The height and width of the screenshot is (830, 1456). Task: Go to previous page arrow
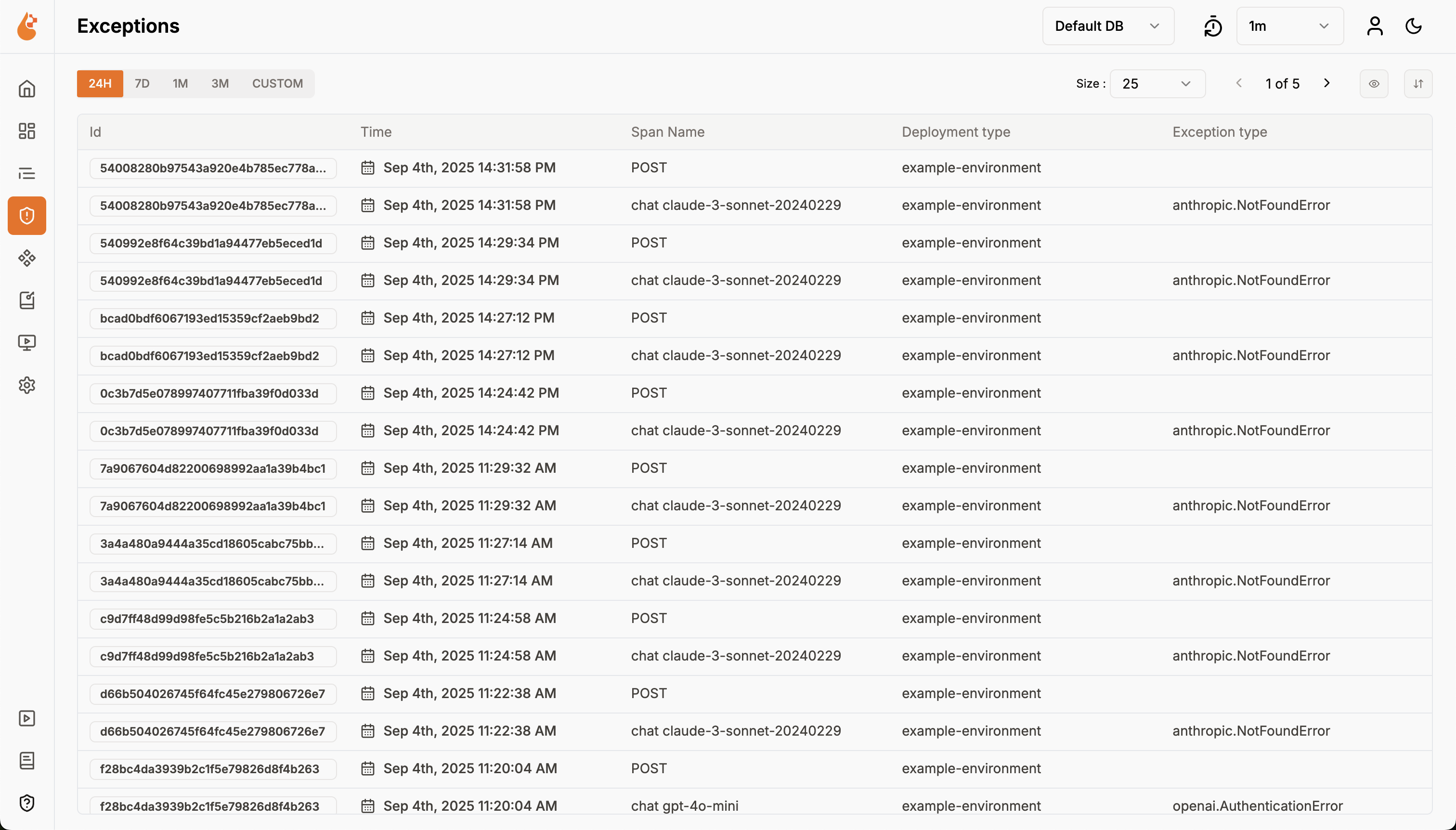point(1239,83)
